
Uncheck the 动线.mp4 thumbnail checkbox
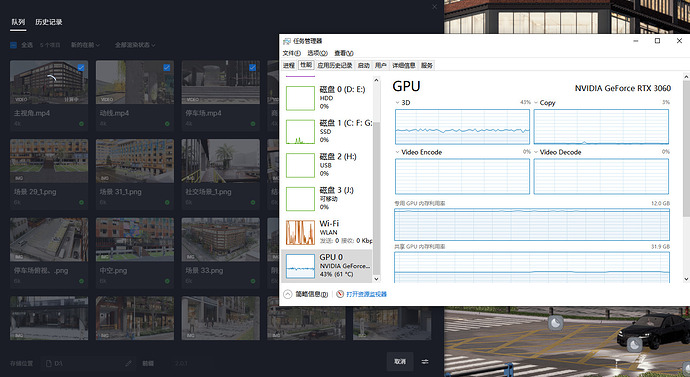(167, 67)
